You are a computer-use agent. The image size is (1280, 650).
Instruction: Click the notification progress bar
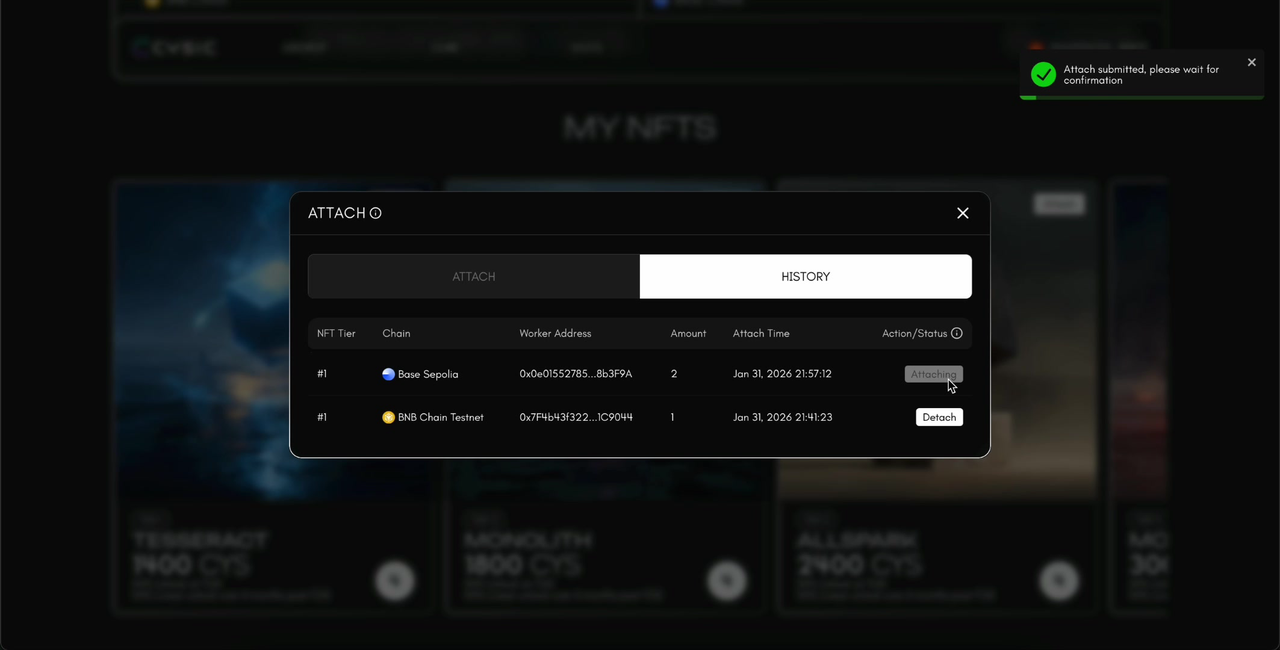point(1141,97)
